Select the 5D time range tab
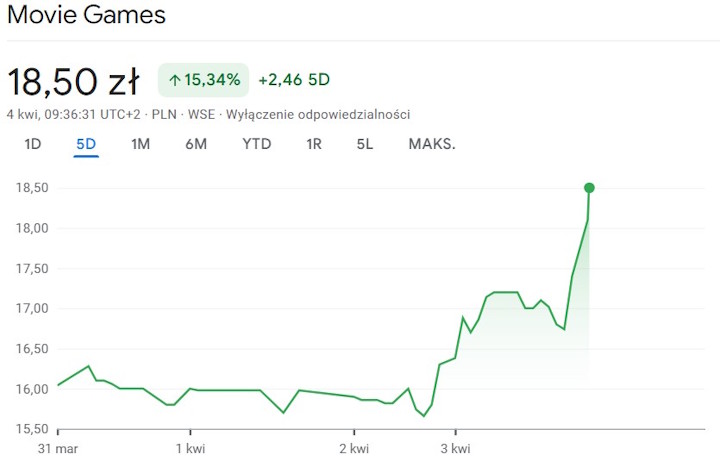 [x=86, y=144]
